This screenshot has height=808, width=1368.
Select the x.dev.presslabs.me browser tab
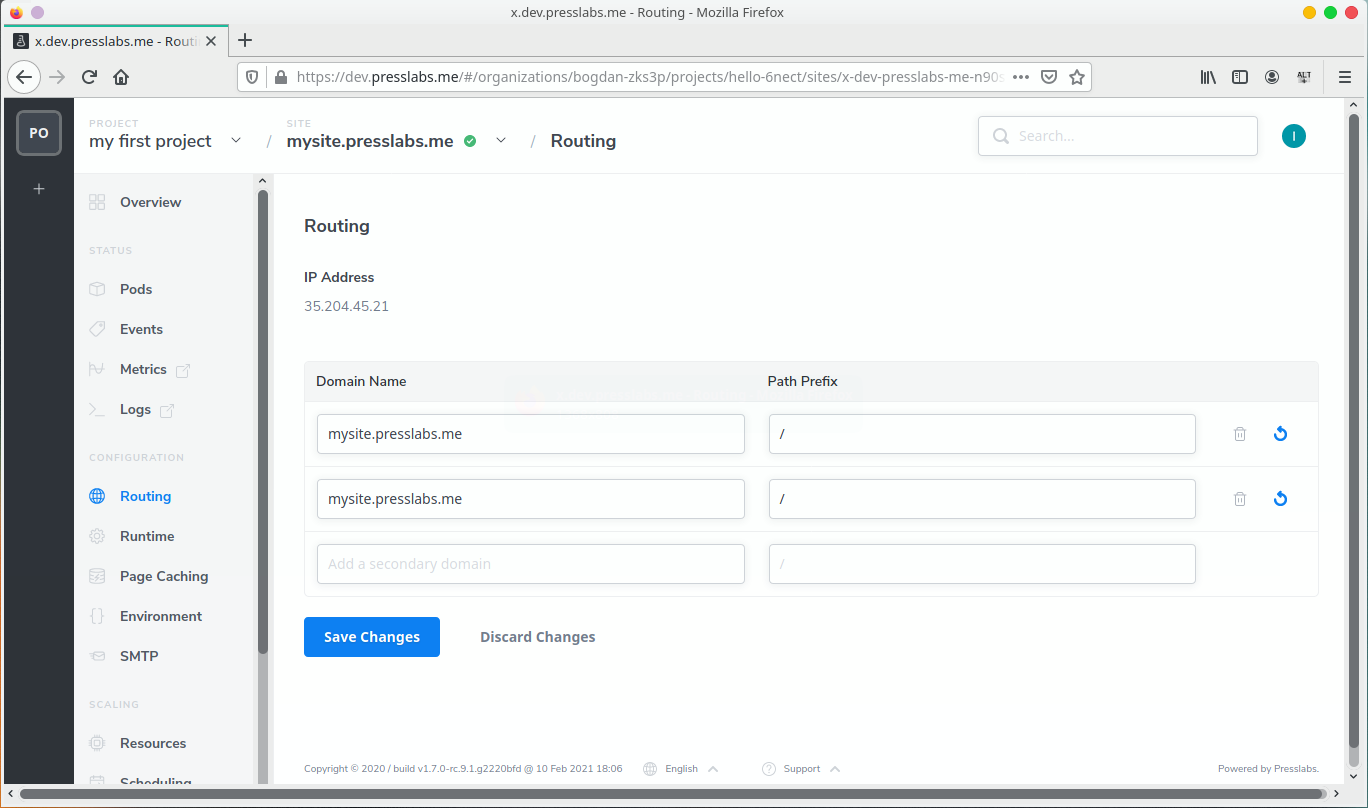[x=116, y=41]
